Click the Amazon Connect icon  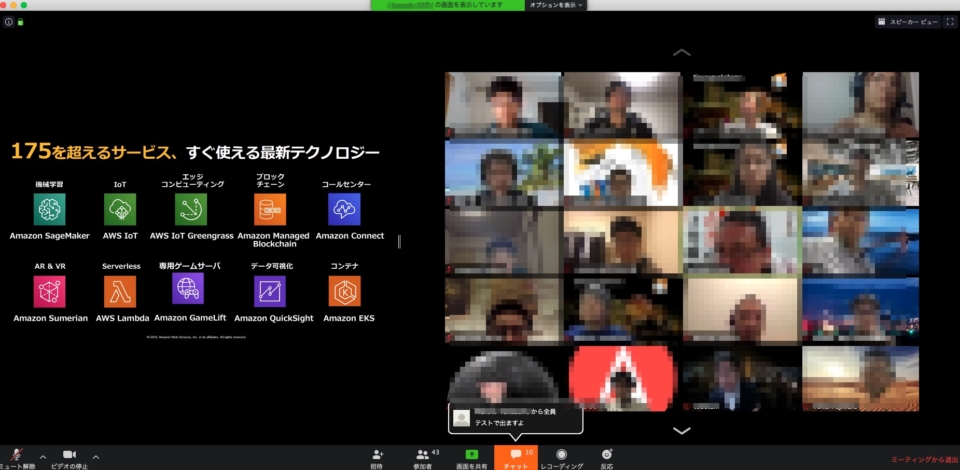[x=344, y=209]
